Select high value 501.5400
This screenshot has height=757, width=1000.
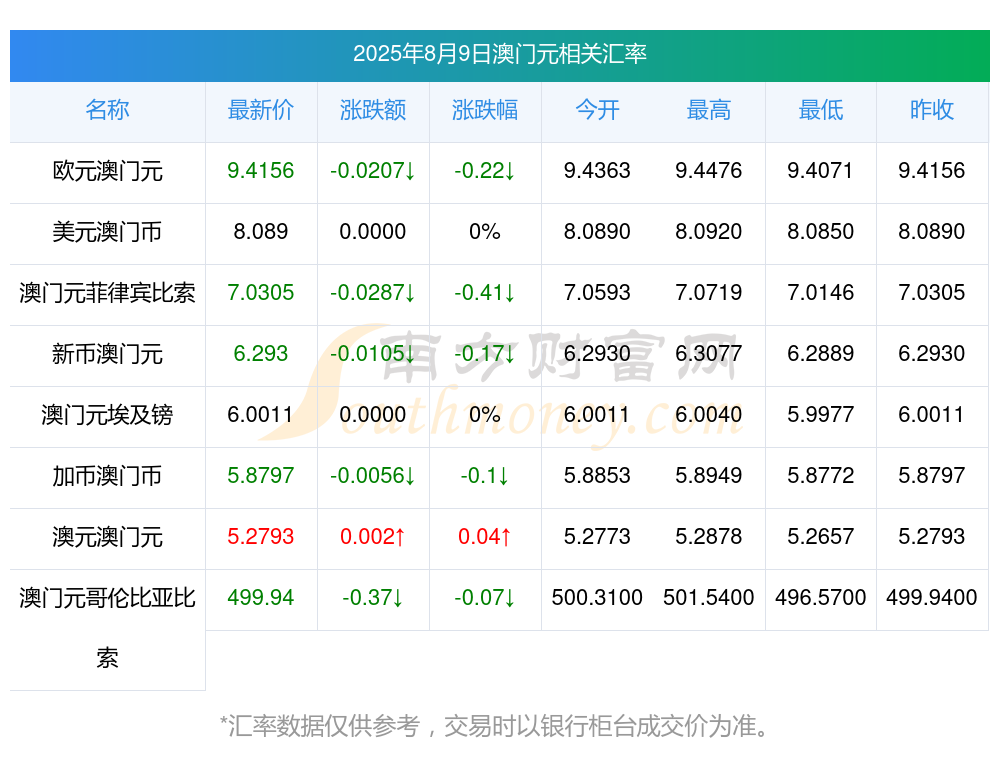point(709,598)
